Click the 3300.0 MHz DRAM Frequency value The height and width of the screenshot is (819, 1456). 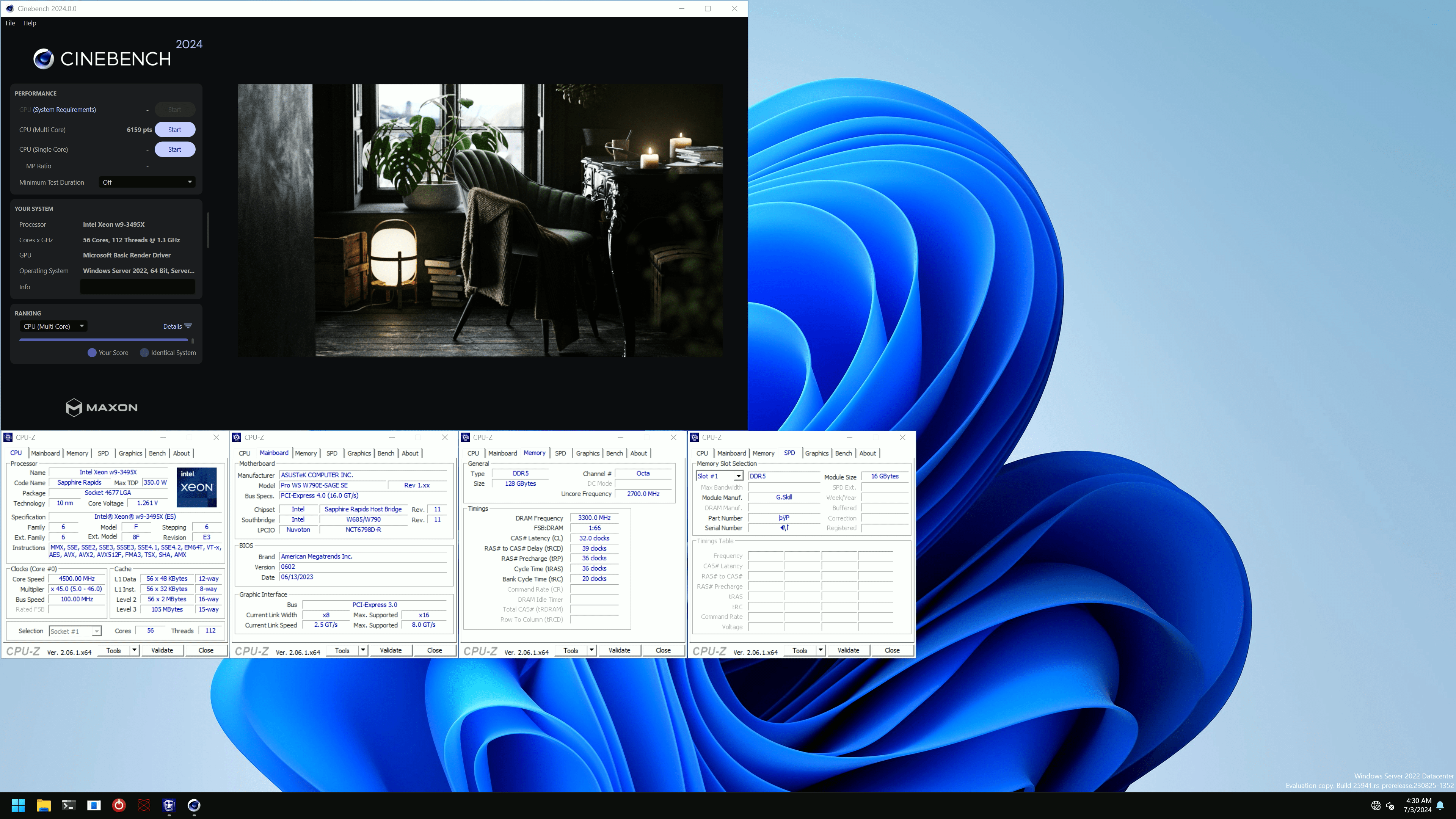click(594, 518)
